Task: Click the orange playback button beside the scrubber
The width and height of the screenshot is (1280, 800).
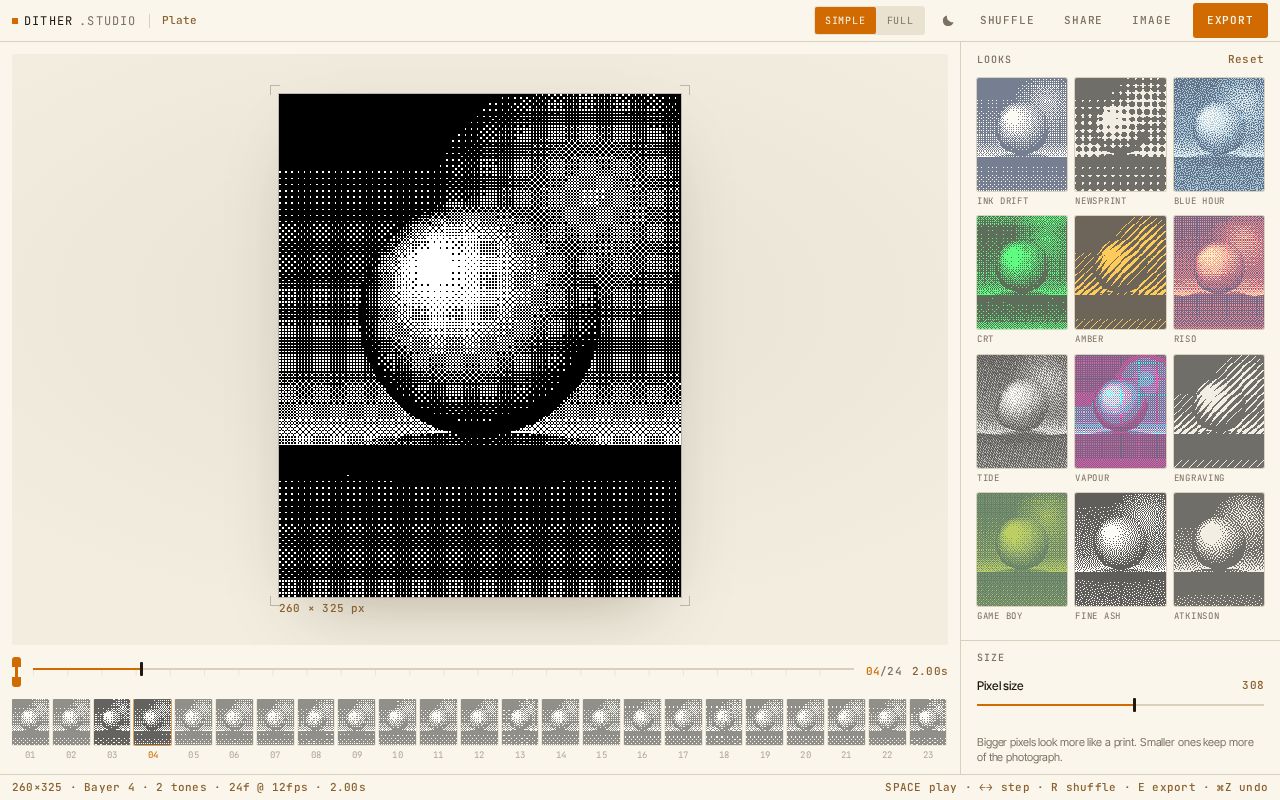Action: pyautogui.click(x=16, y=672)
